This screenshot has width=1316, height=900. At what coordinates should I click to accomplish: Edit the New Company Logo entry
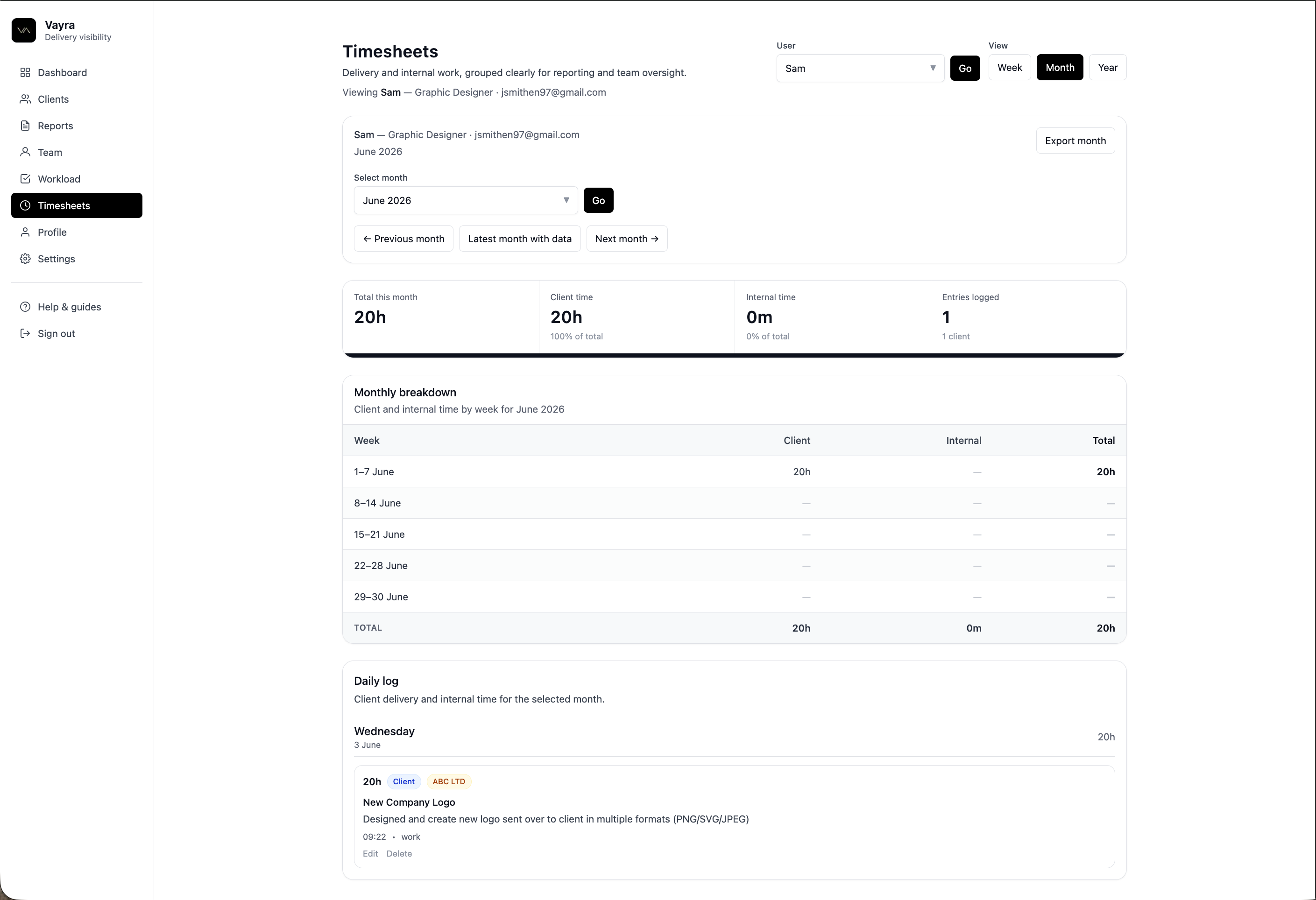(x=370, y=854)
